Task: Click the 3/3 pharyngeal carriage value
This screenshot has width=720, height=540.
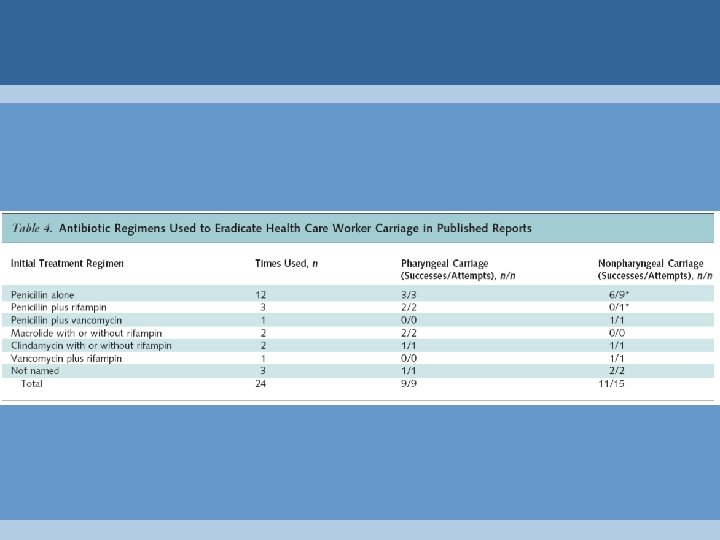Action: click(x=409, y=295)
